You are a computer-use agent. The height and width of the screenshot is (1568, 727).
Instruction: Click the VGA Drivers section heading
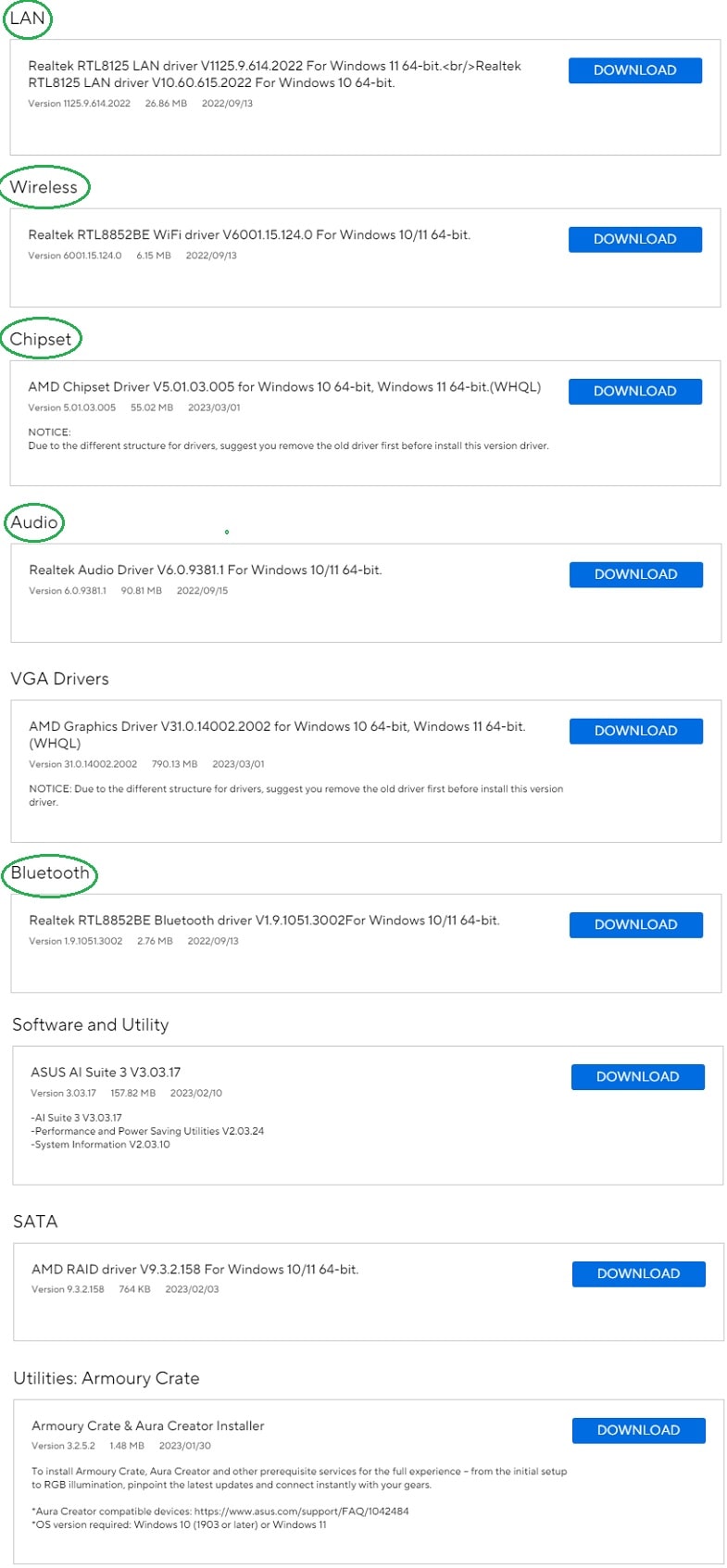tap(59, 679)
